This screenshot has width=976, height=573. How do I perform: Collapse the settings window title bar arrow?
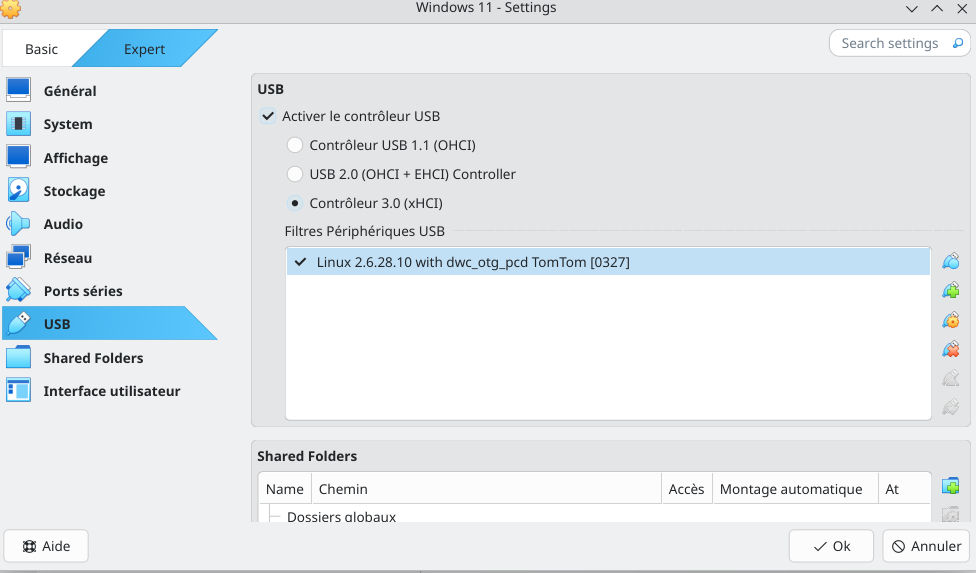tap(912, 8)
